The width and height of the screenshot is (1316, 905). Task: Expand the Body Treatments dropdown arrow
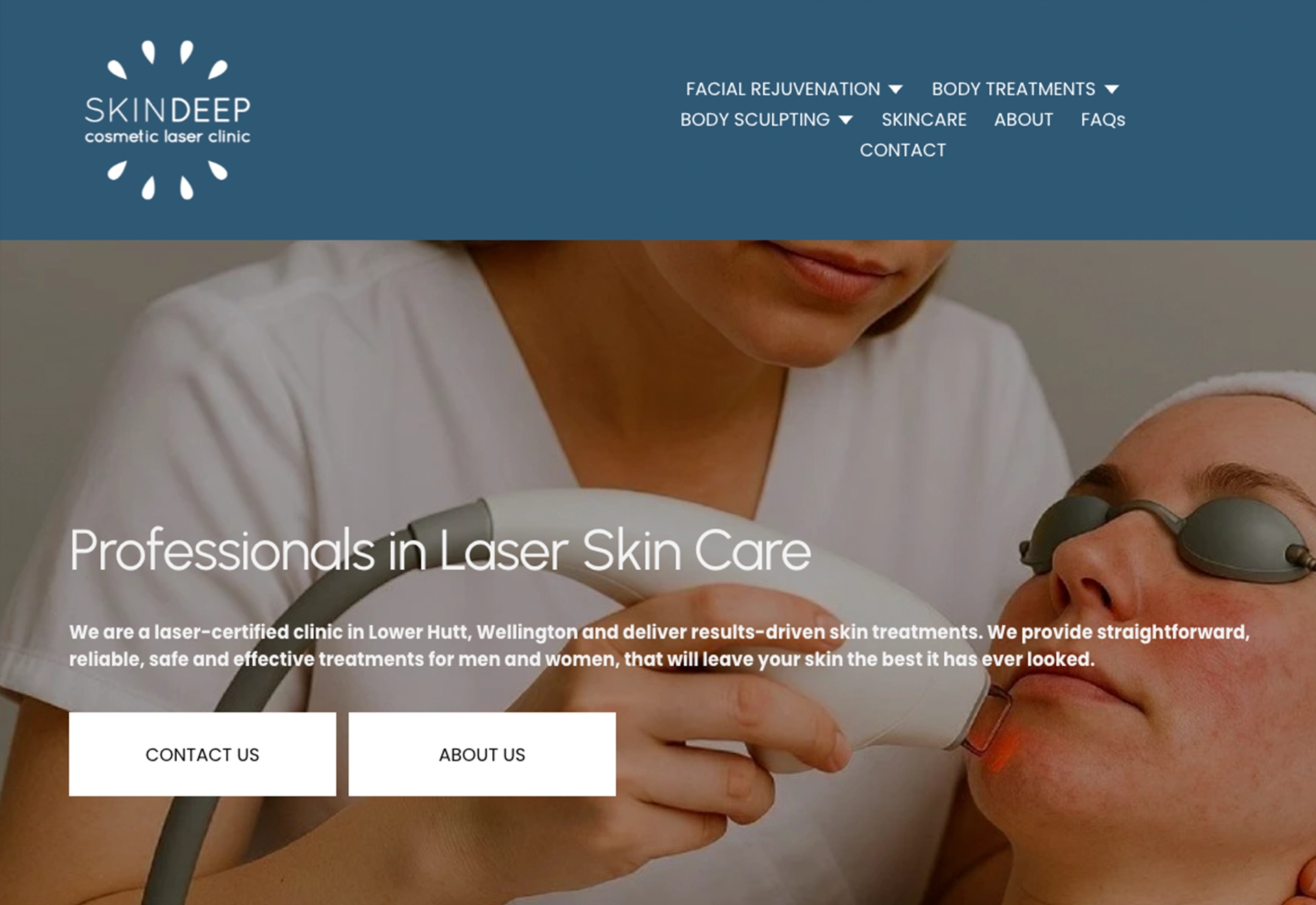[1112, 89]
